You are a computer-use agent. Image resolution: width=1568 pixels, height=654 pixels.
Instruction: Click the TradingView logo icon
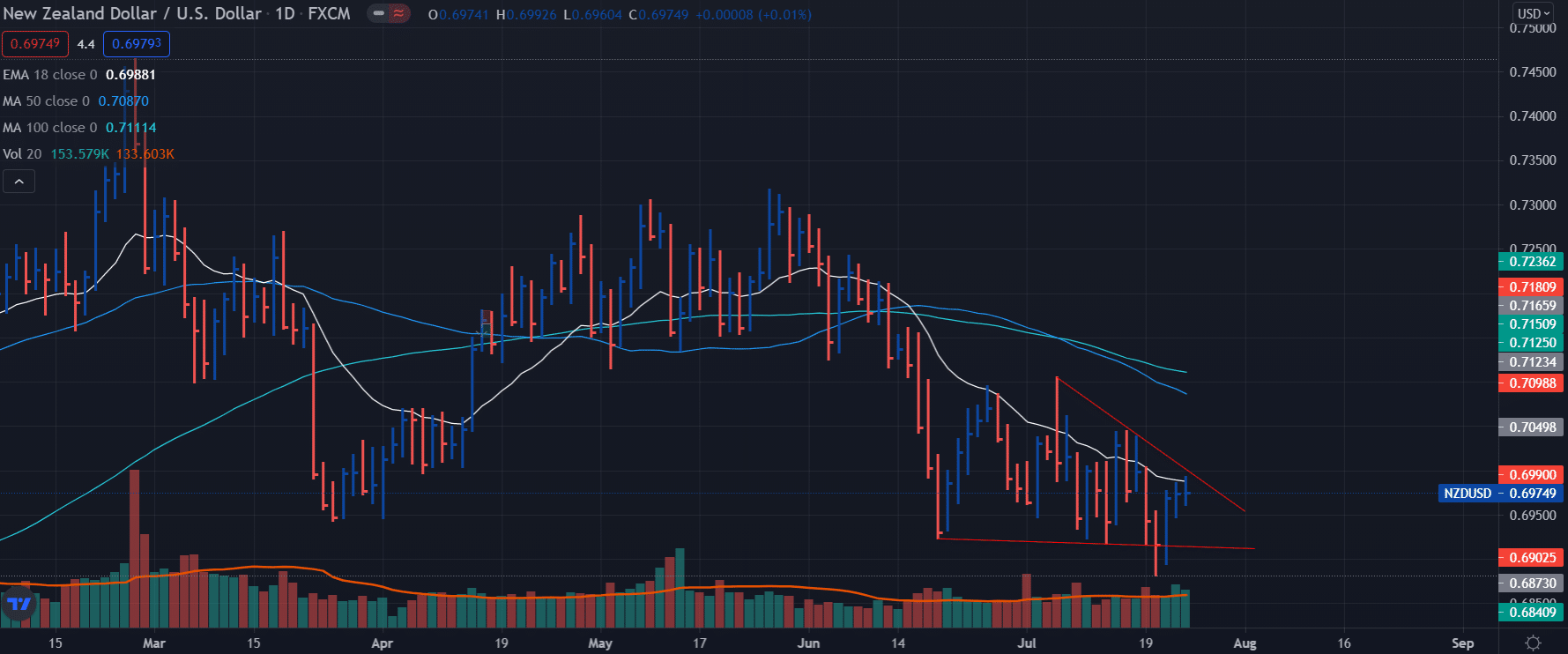point(18,604)
